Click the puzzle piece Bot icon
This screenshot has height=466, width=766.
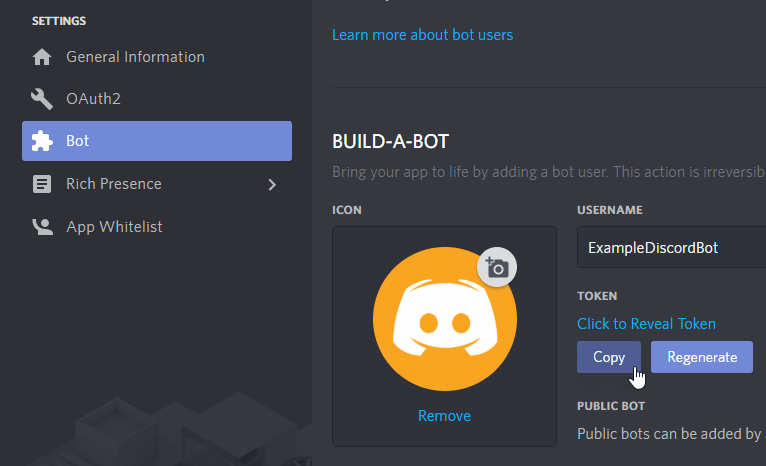click(x=42, y=141)
